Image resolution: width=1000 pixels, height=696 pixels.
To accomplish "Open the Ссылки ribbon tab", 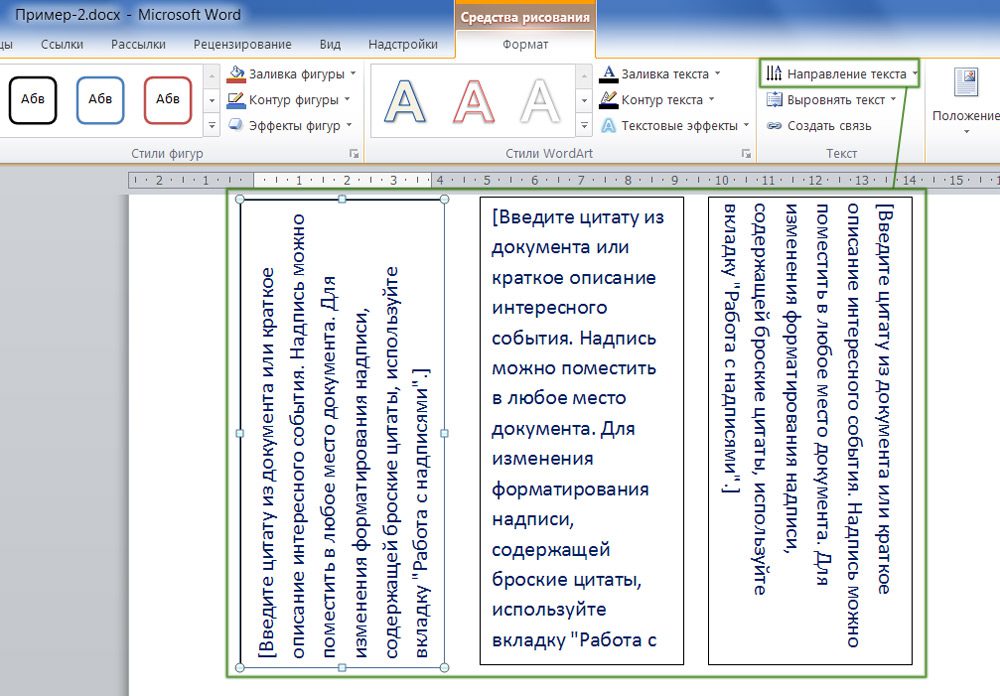I will click(x=62, y=45).
